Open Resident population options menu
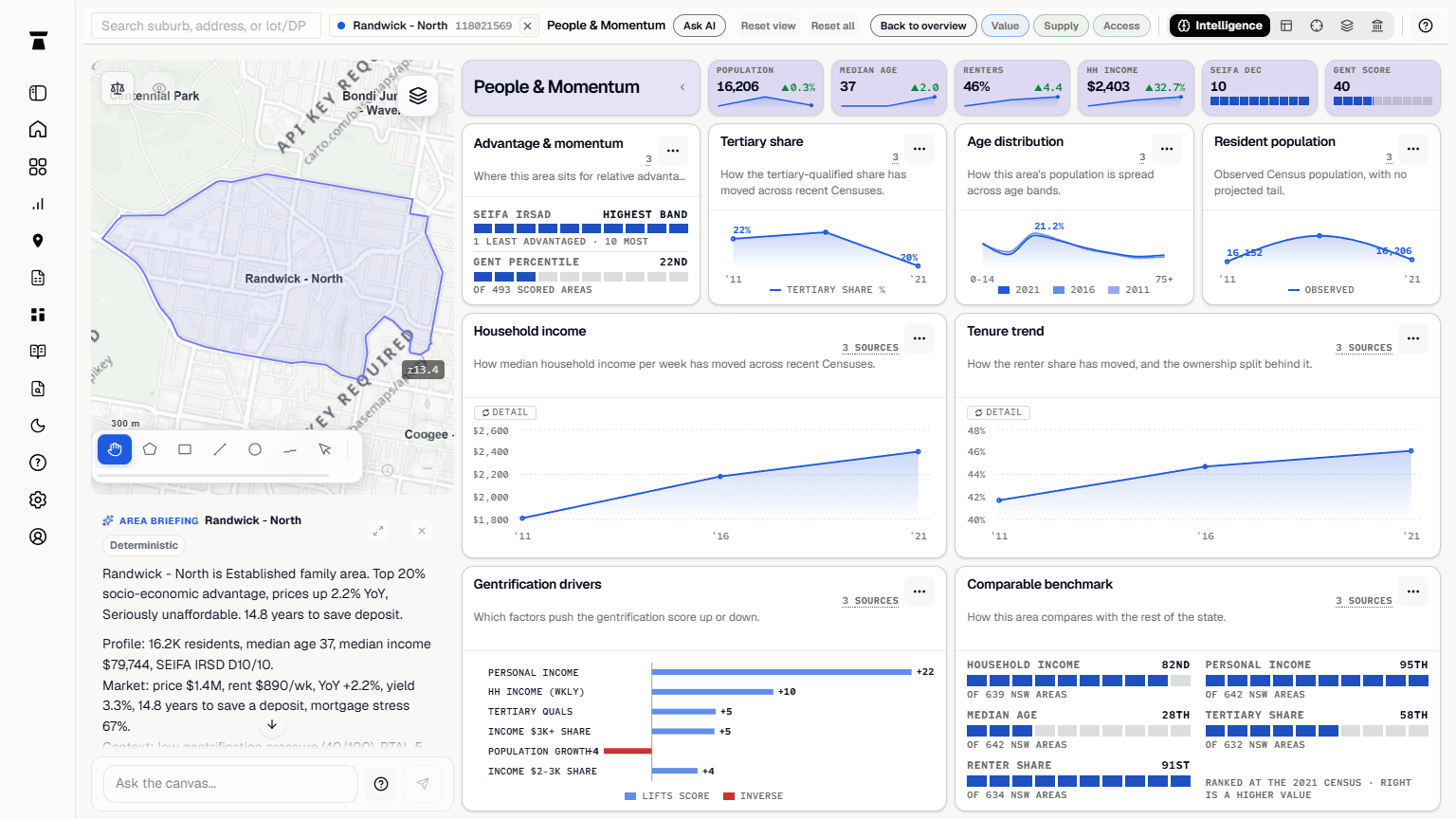Screen dimensions: 1456x819 (1413, 149)
